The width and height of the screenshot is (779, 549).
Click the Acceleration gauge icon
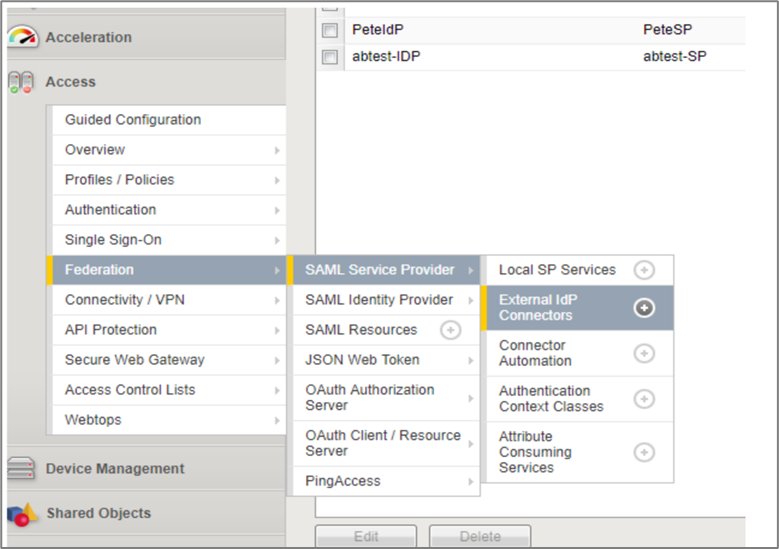[23, 38]
